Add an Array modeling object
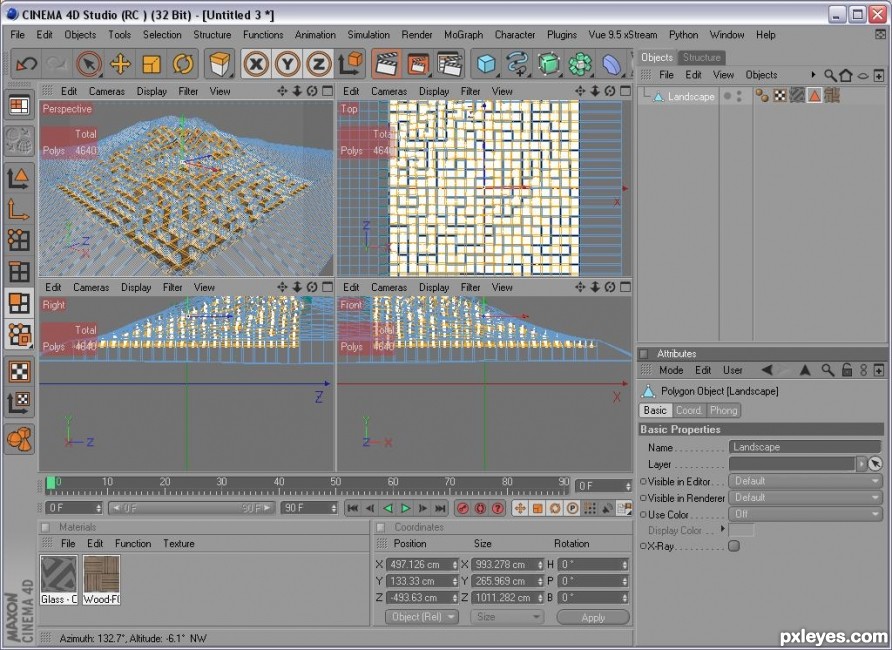Screen dimensions: 892x650 click(x=580, y=64)
